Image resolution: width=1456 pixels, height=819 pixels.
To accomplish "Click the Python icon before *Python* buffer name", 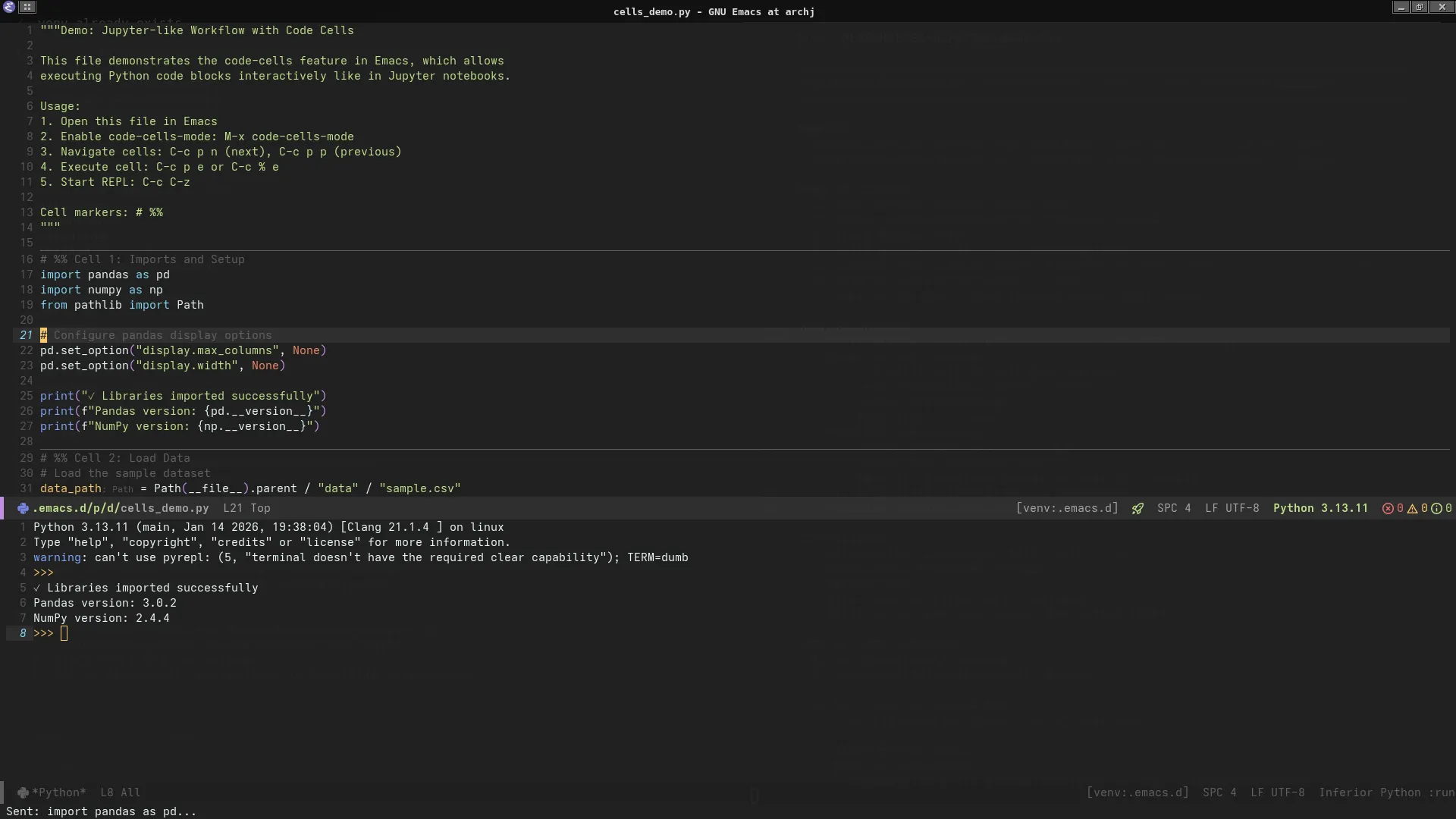I will [x=23, y=792].
